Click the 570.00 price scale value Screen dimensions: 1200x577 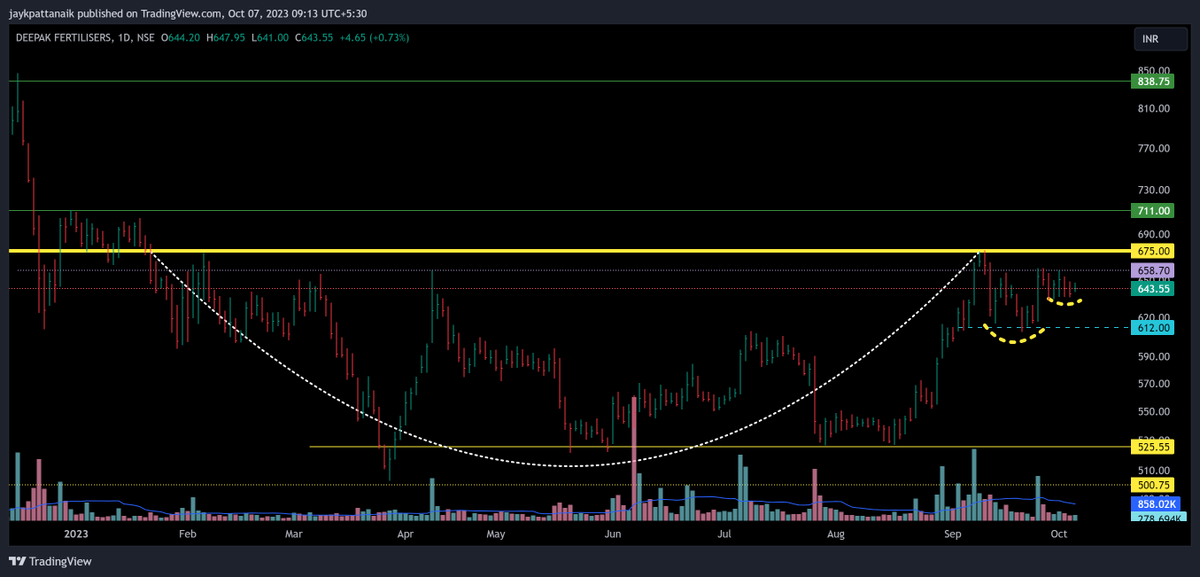click(x=1153, y=383)
